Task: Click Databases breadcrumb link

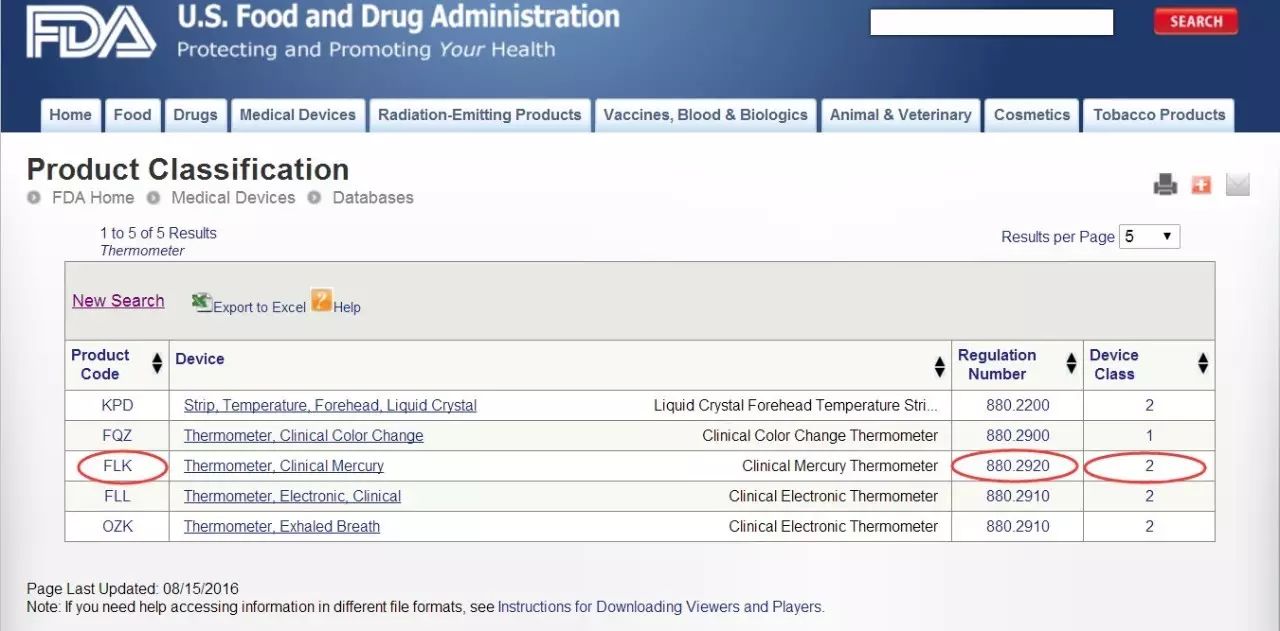Action: [373, 198]
